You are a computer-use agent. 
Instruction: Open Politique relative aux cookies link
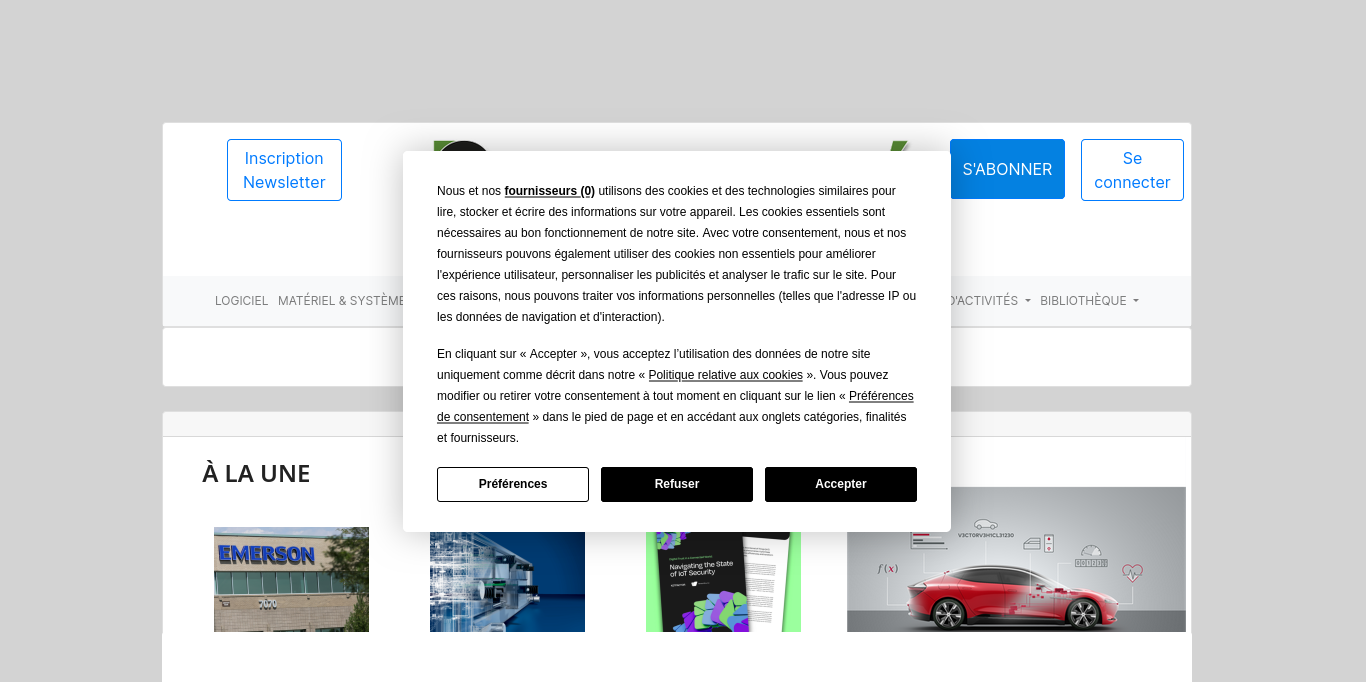click(725, 375)
